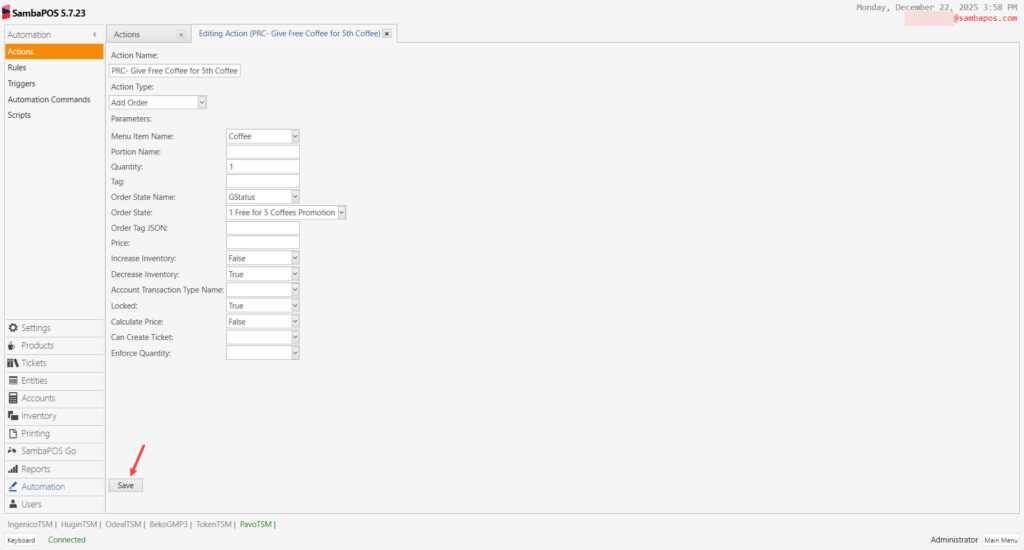Image resolution: width=1024 pixels, height=550 pixels.
Task: Open Products section via its icon
Action: coord(13,346)
